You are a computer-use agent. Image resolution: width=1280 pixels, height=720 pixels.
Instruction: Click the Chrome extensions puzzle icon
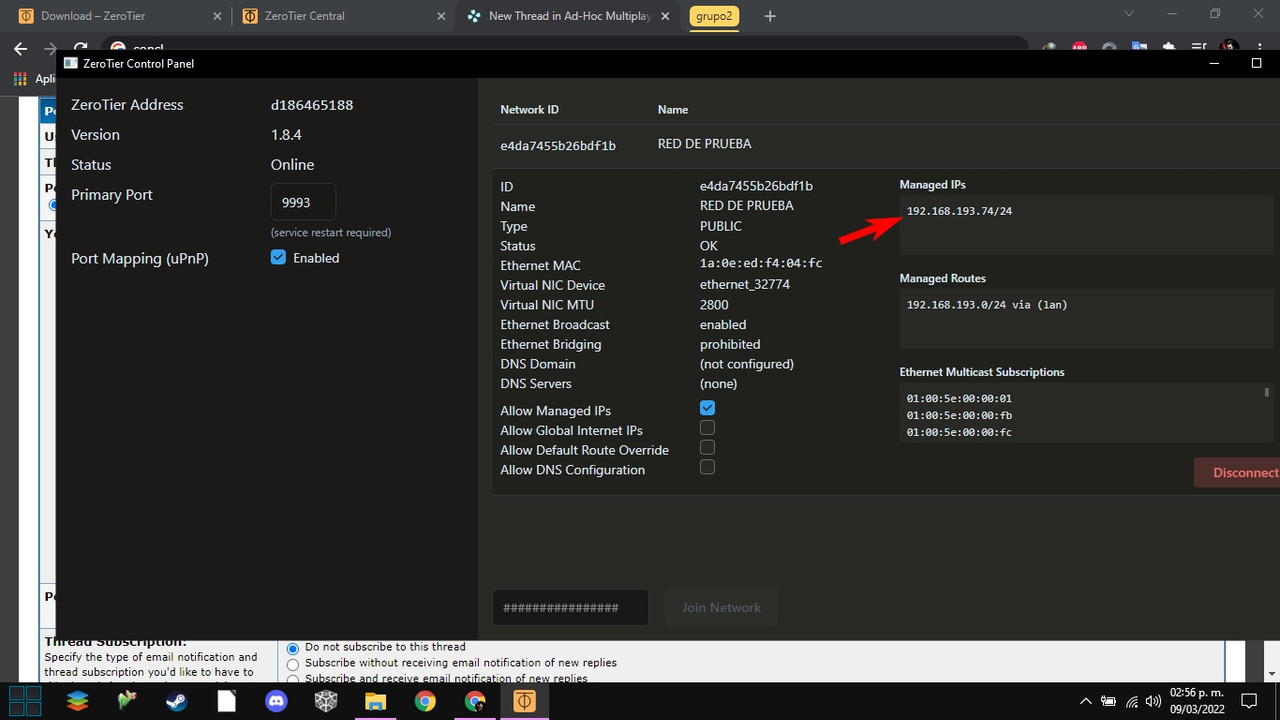pyautogui.click(x=1169, y=48)
